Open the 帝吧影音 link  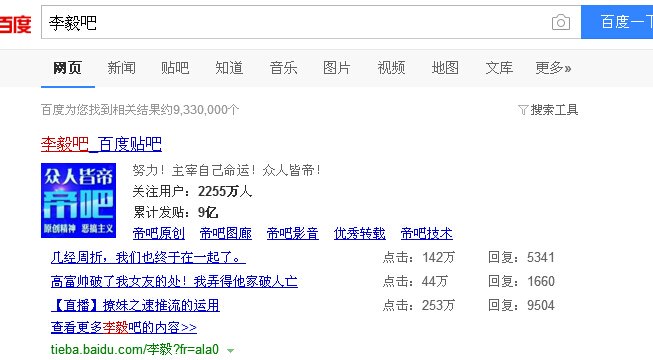click(293, 233)
